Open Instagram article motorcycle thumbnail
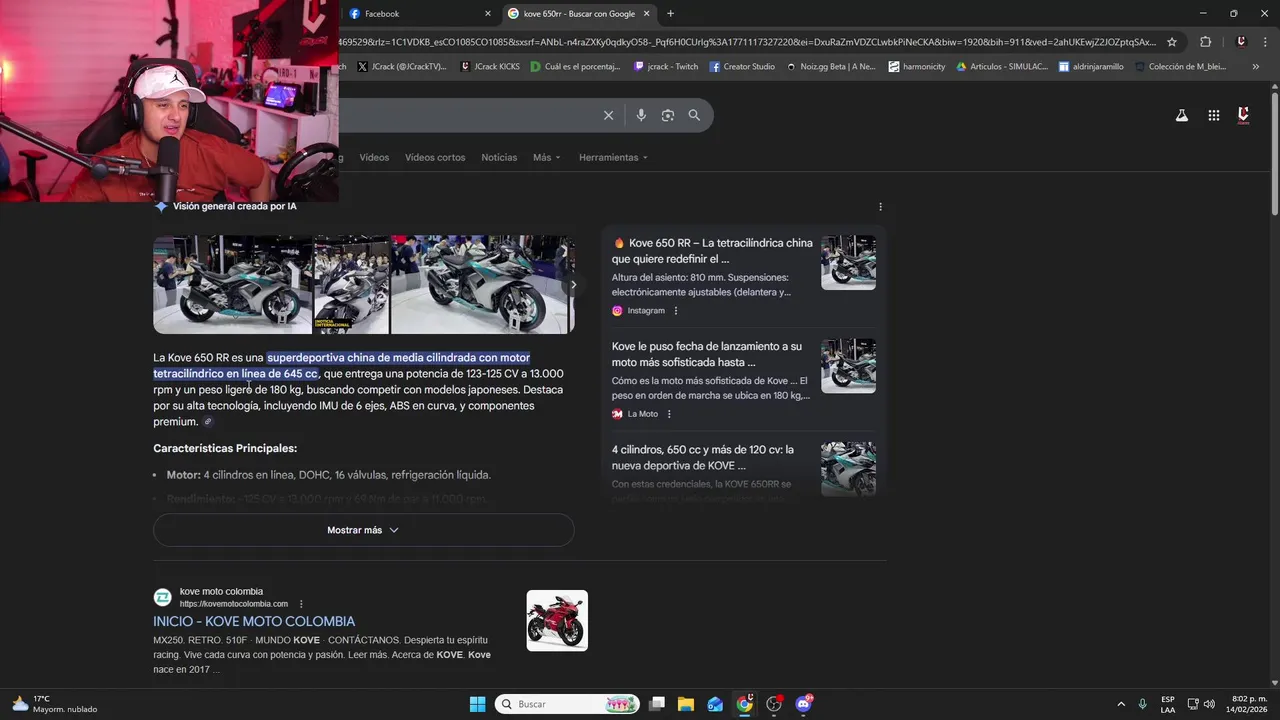This screenshot has width=1280, height=720. pos(848,263)
